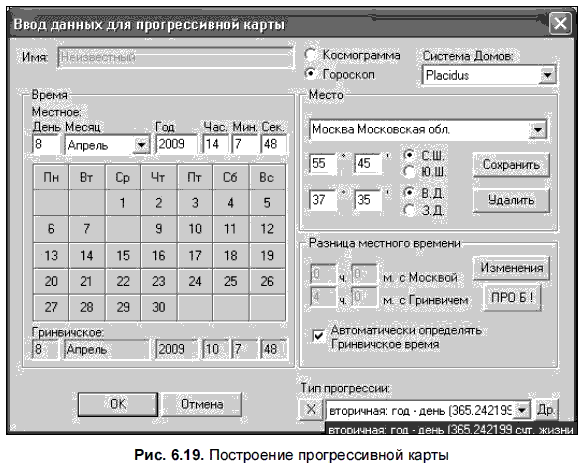The height and width of the screenshot is (469, 586).
Task: Select the Гороскоп radio option
Action: [311, 73]
